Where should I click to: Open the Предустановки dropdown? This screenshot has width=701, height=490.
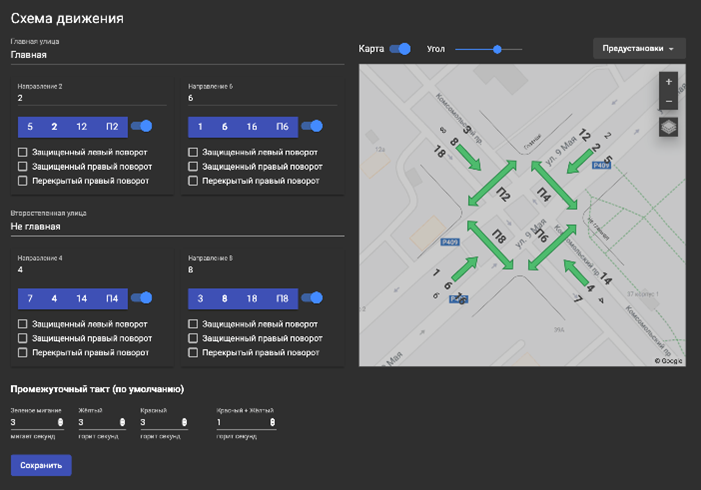pos(639,48)
